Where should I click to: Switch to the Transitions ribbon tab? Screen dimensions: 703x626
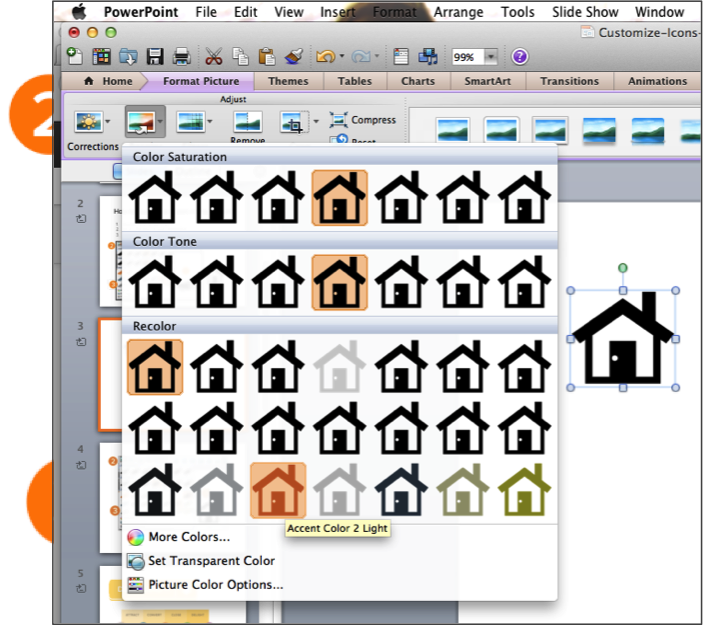(x=569, y=81)
